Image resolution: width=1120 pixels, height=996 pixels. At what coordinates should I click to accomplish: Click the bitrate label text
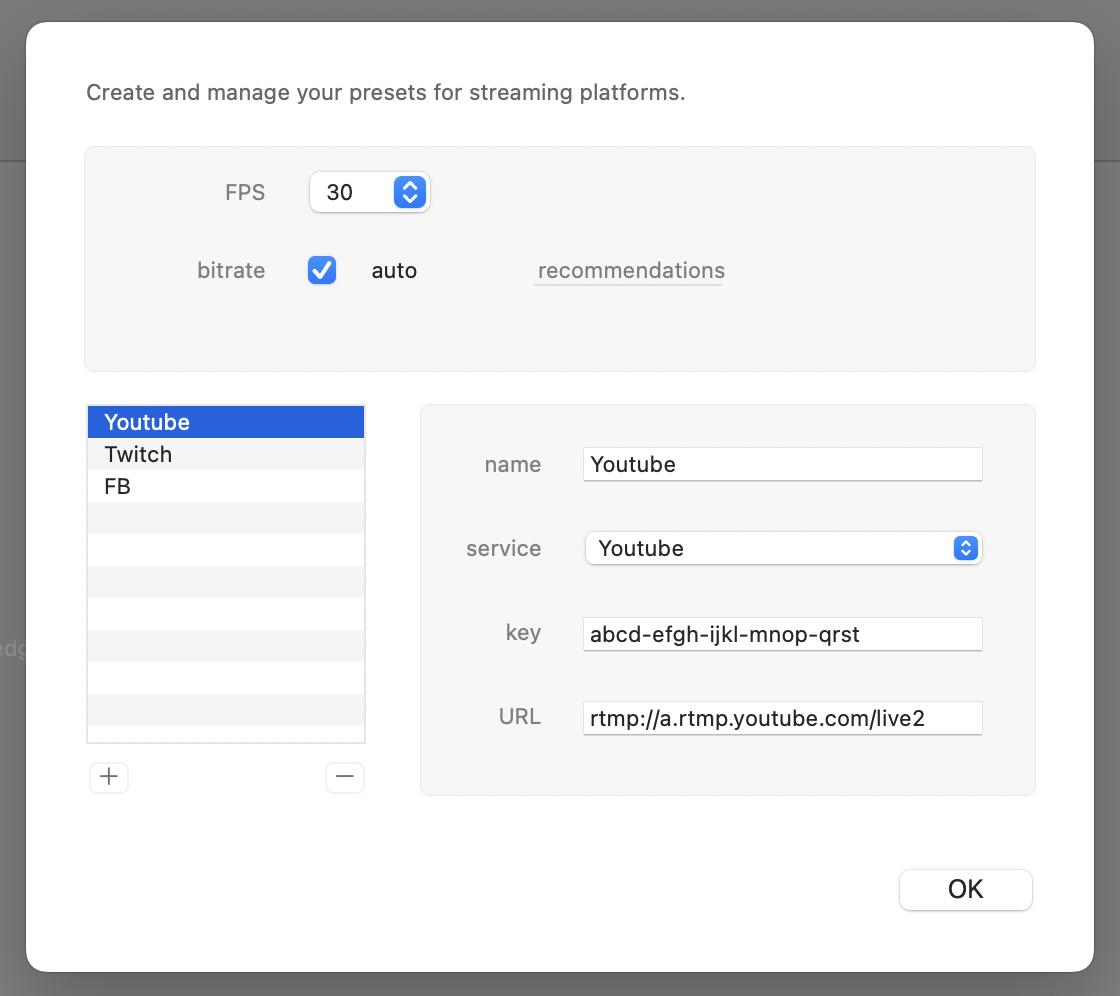pos(231,271)
